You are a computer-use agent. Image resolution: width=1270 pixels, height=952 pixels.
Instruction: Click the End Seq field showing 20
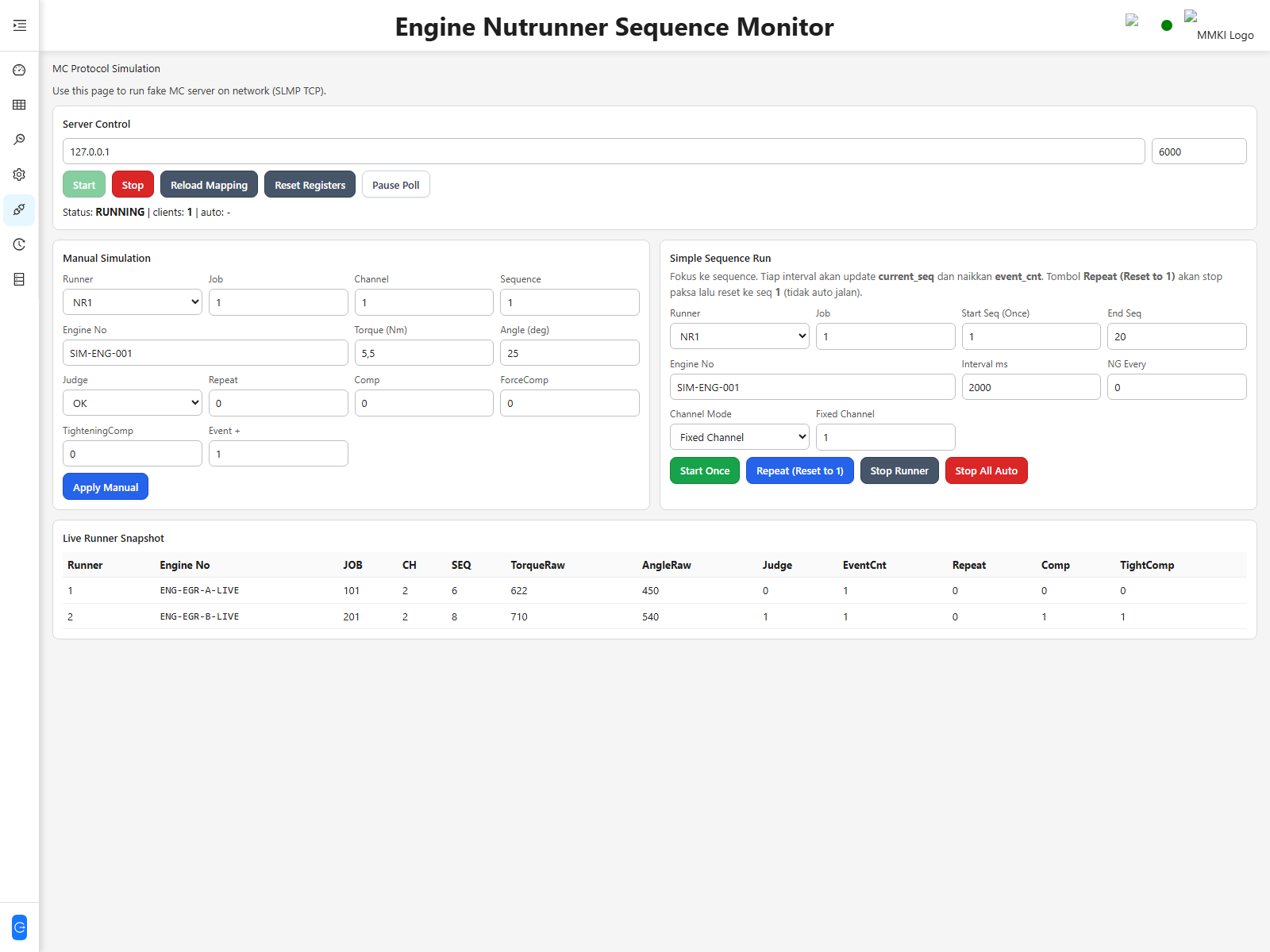1177,336
